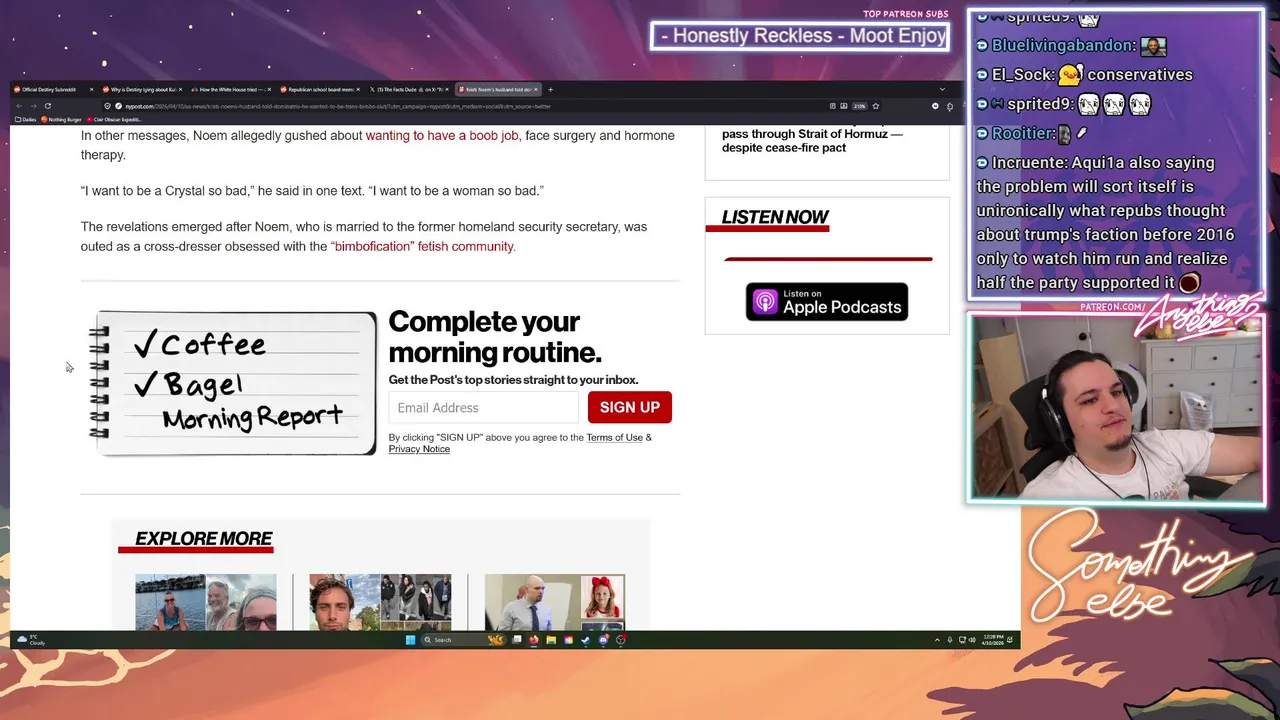The width and height of the screenshot is (1280, 720).
Task: Open volume tray icon
Action: (x=973, y=640)
